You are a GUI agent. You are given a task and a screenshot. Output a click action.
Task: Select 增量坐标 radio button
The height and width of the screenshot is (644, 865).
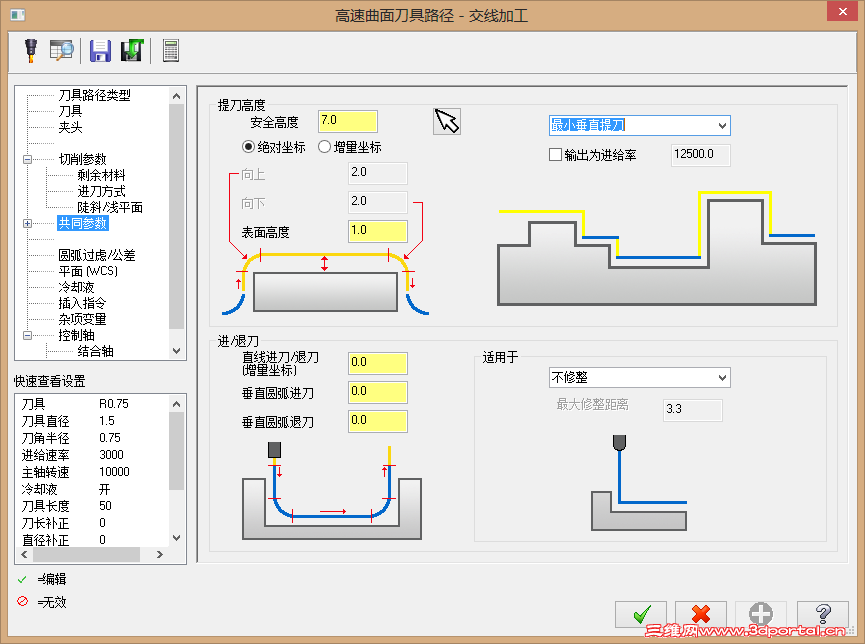coord(324,147)
